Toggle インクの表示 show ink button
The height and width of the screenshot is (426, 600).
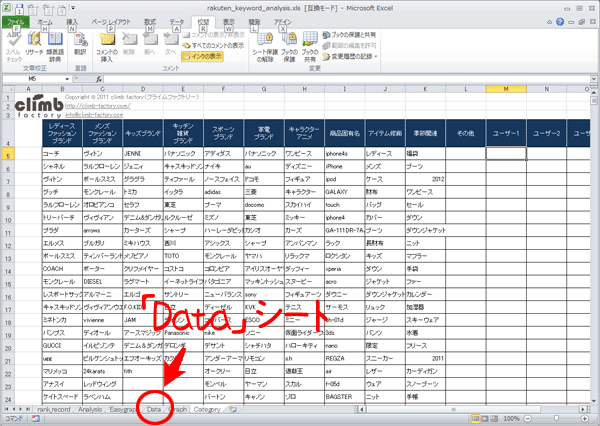[x=202, y=56]
